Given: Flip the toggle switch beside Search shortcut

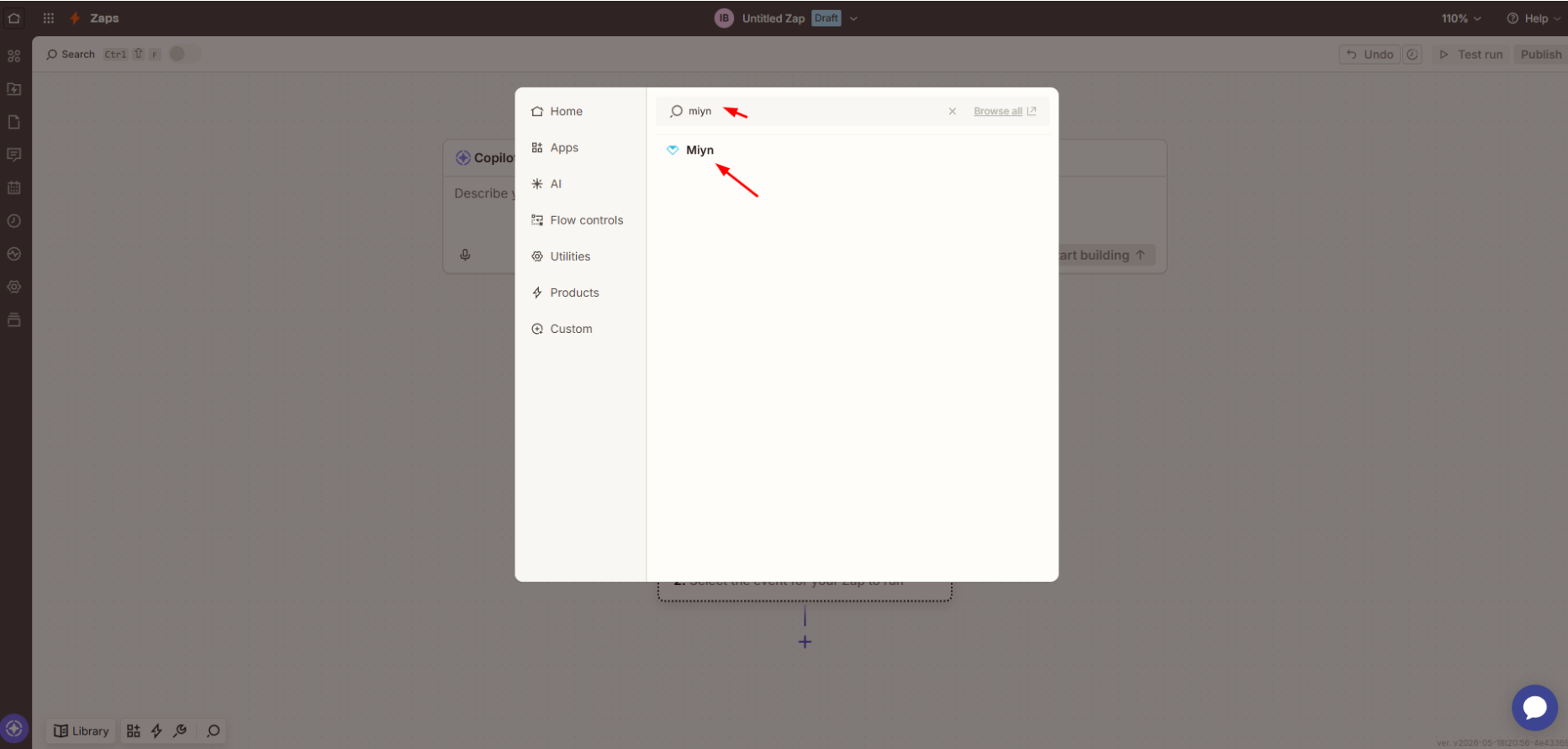Looking at the screenshot, I should [183, 54].
